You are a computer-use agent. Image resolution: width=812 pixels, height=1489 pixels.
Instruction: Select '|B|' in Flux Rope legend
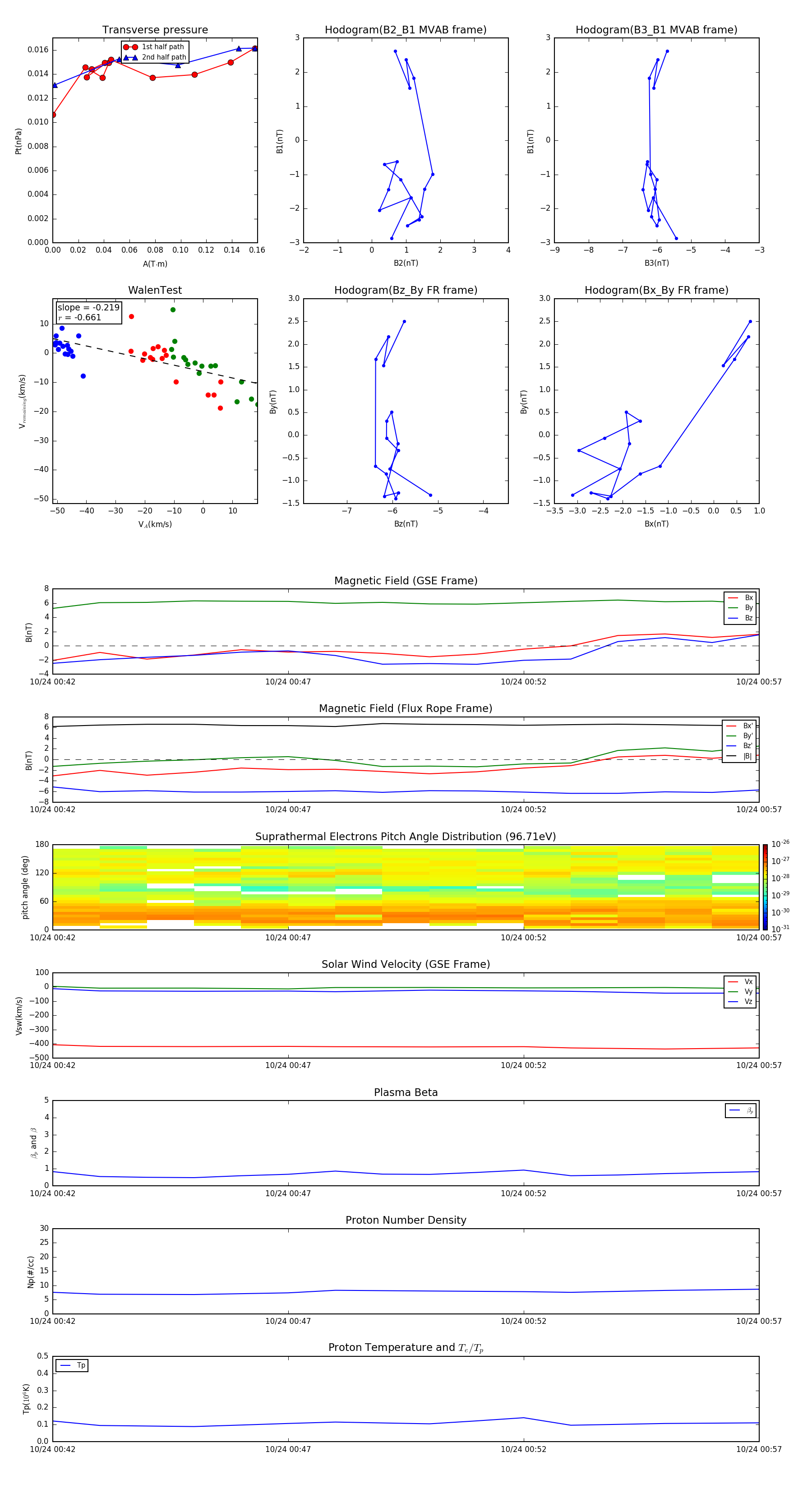pyautogui.click(x=739, y=756)
